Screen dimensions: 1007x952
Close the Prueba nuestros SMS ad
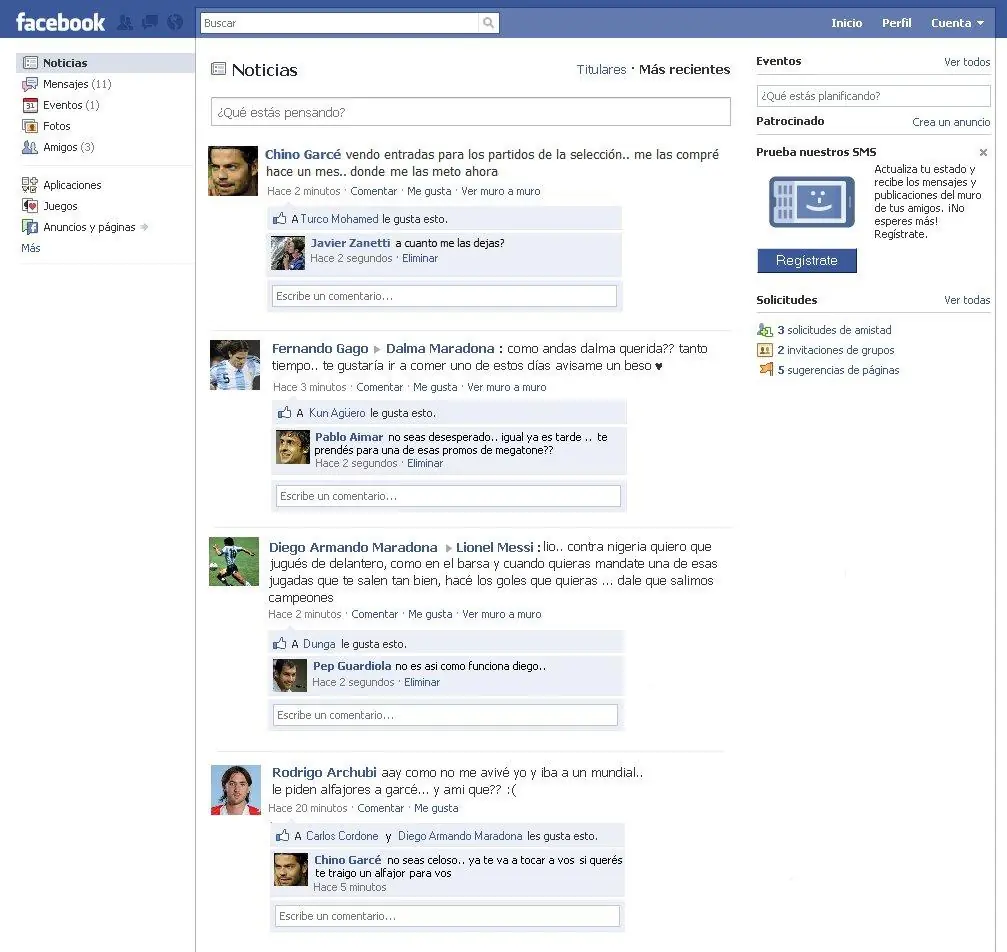click(983, 153)
